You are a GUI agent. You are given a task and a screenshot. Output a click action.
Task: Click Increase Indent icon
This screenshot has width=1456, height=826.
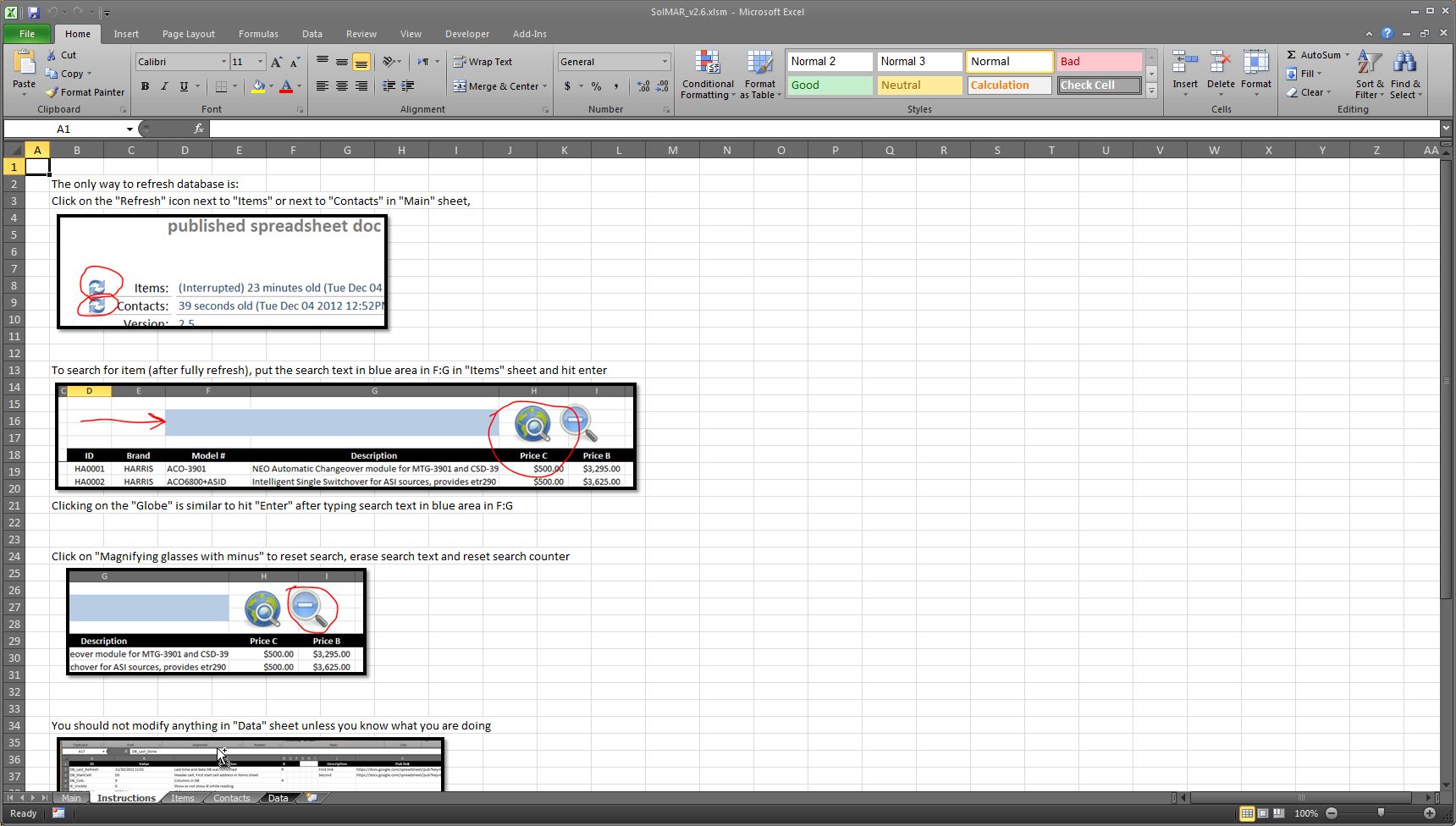(x=408, y=86)
